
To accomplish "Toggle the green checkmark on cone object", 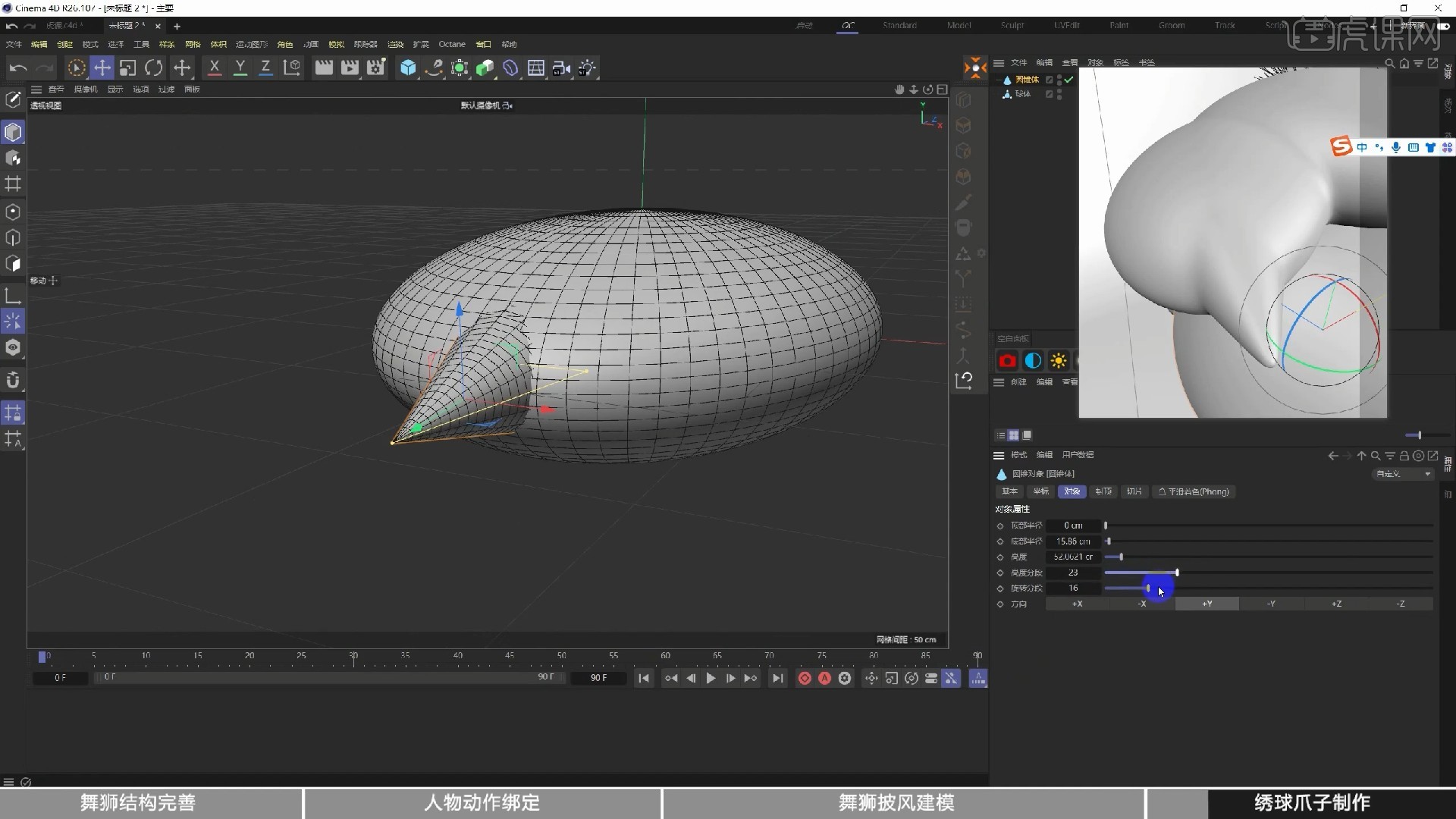I will pyautogui.click(x=1068, y=80).
